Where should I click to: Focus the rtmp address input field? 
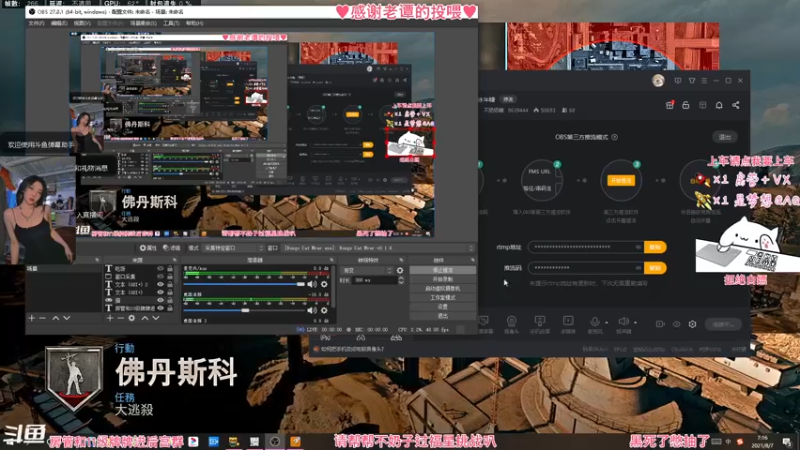coord(586,247)
